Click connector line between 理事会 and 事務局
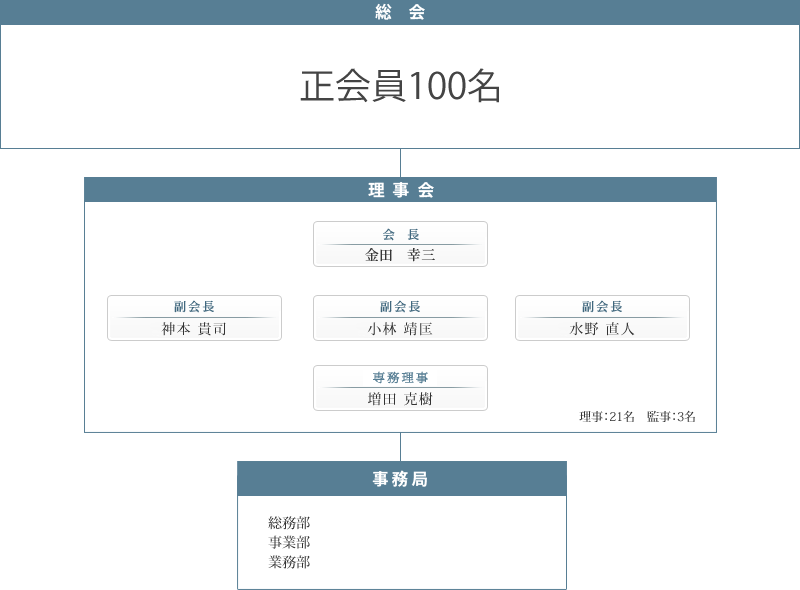 pyautogui.click(x=401, y=447)
